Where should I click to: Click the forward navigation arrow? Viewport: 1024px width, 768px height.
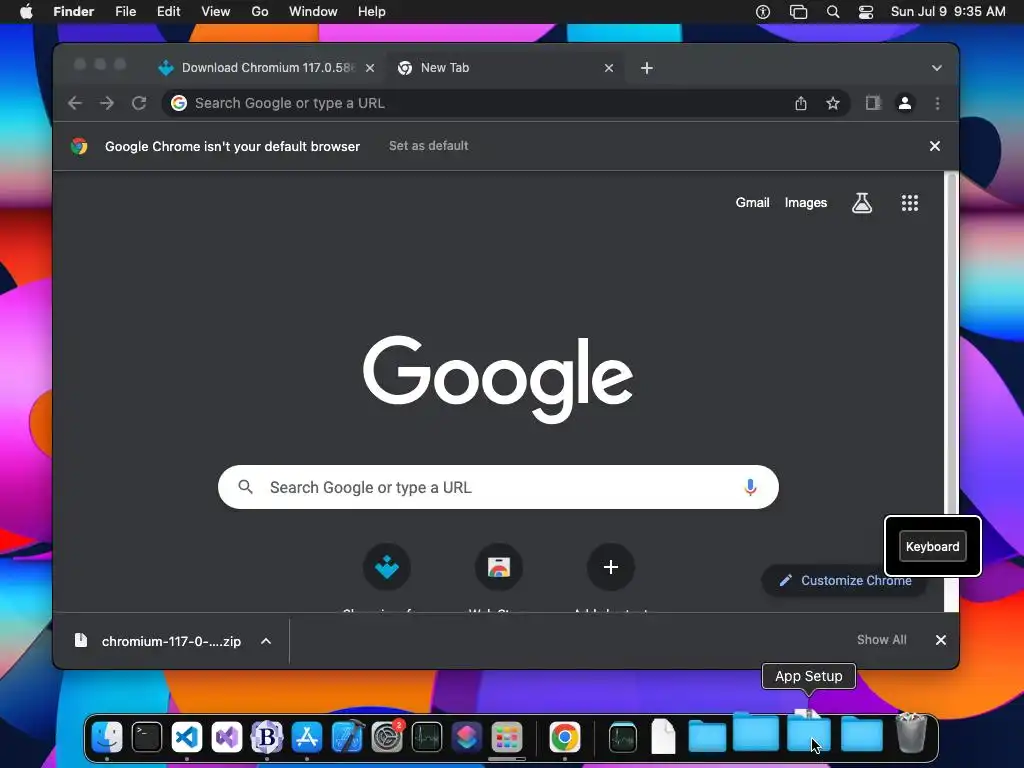[107, 103]
